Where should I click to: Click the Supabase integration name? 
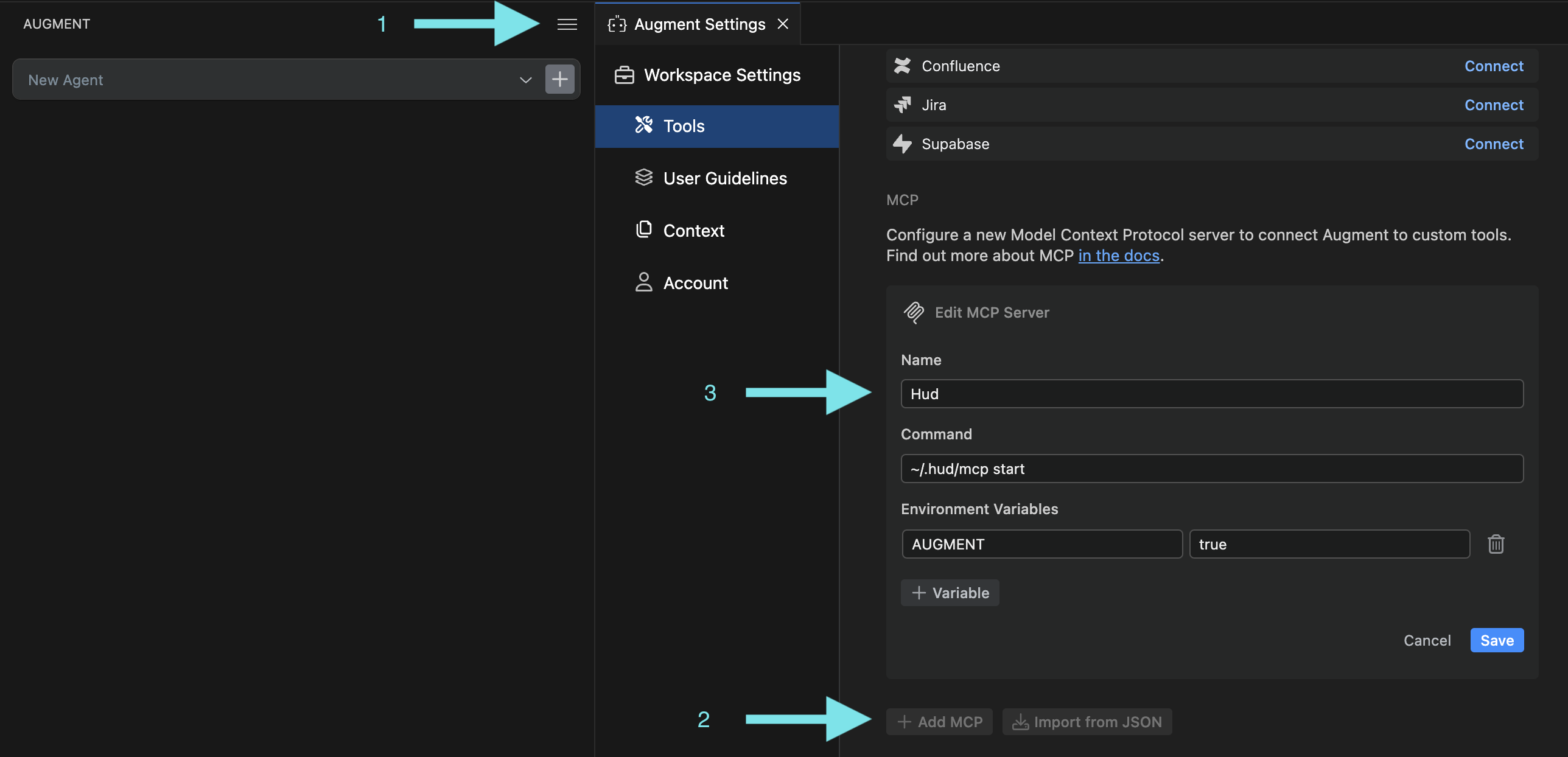pyautogui.click(x=955, y=144)
